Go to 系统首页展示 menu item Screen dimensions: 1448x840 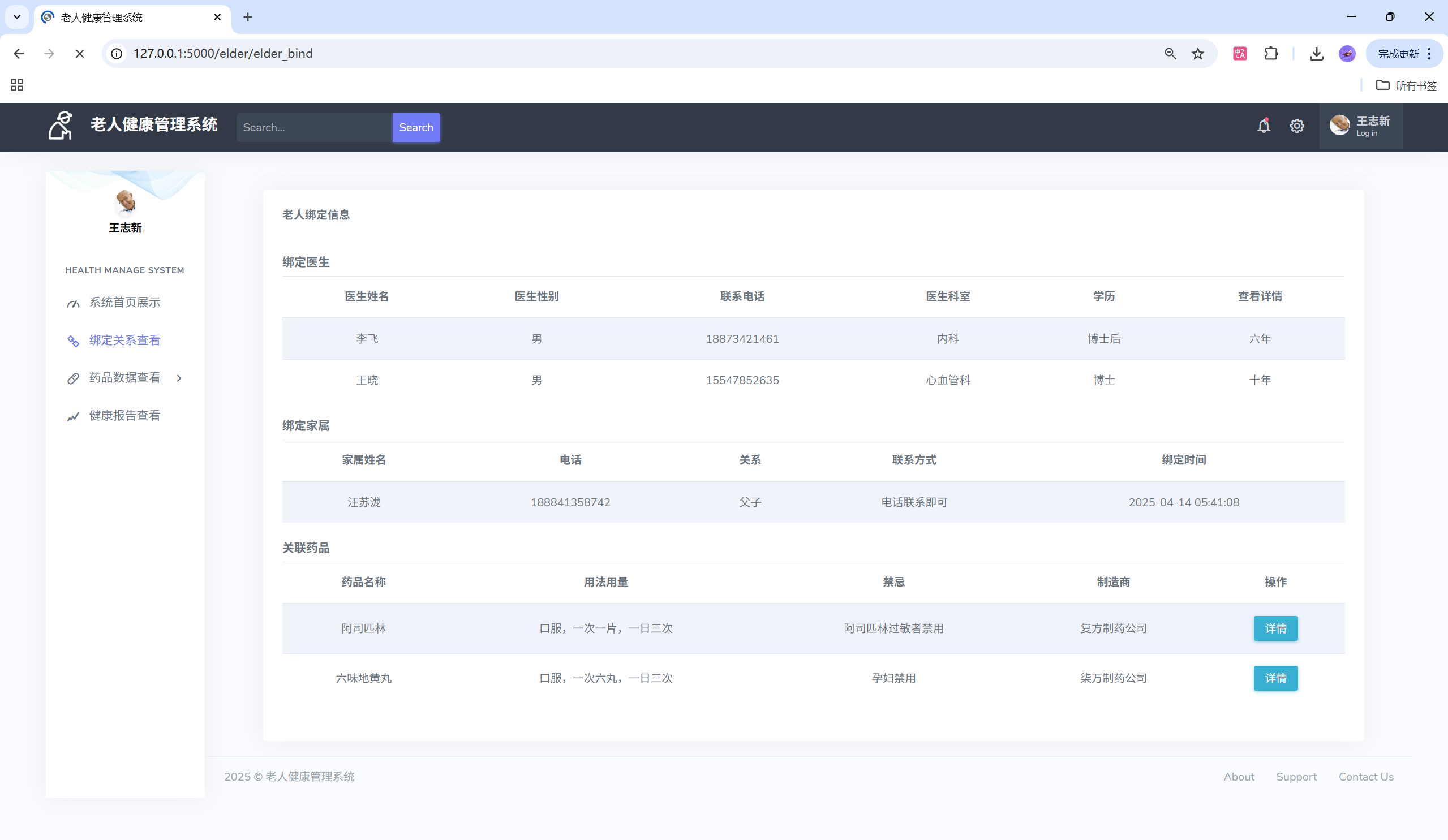coord(124,303)
